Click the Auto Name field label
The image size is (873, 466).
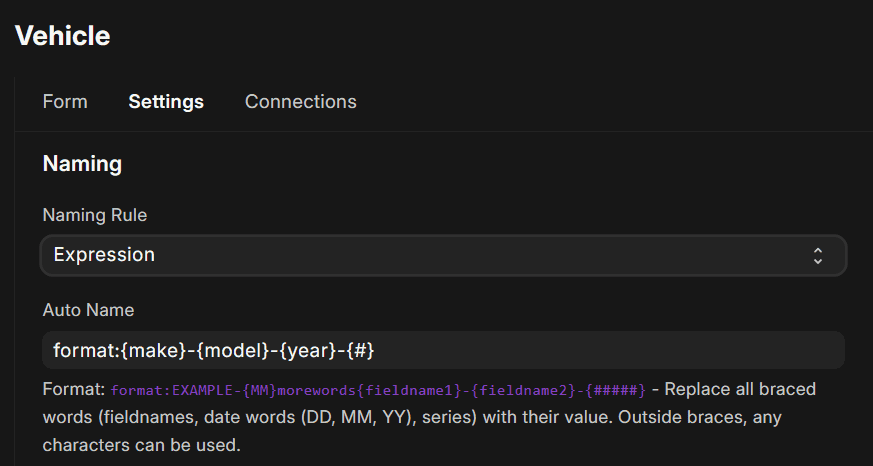click(x=88, y=310)
